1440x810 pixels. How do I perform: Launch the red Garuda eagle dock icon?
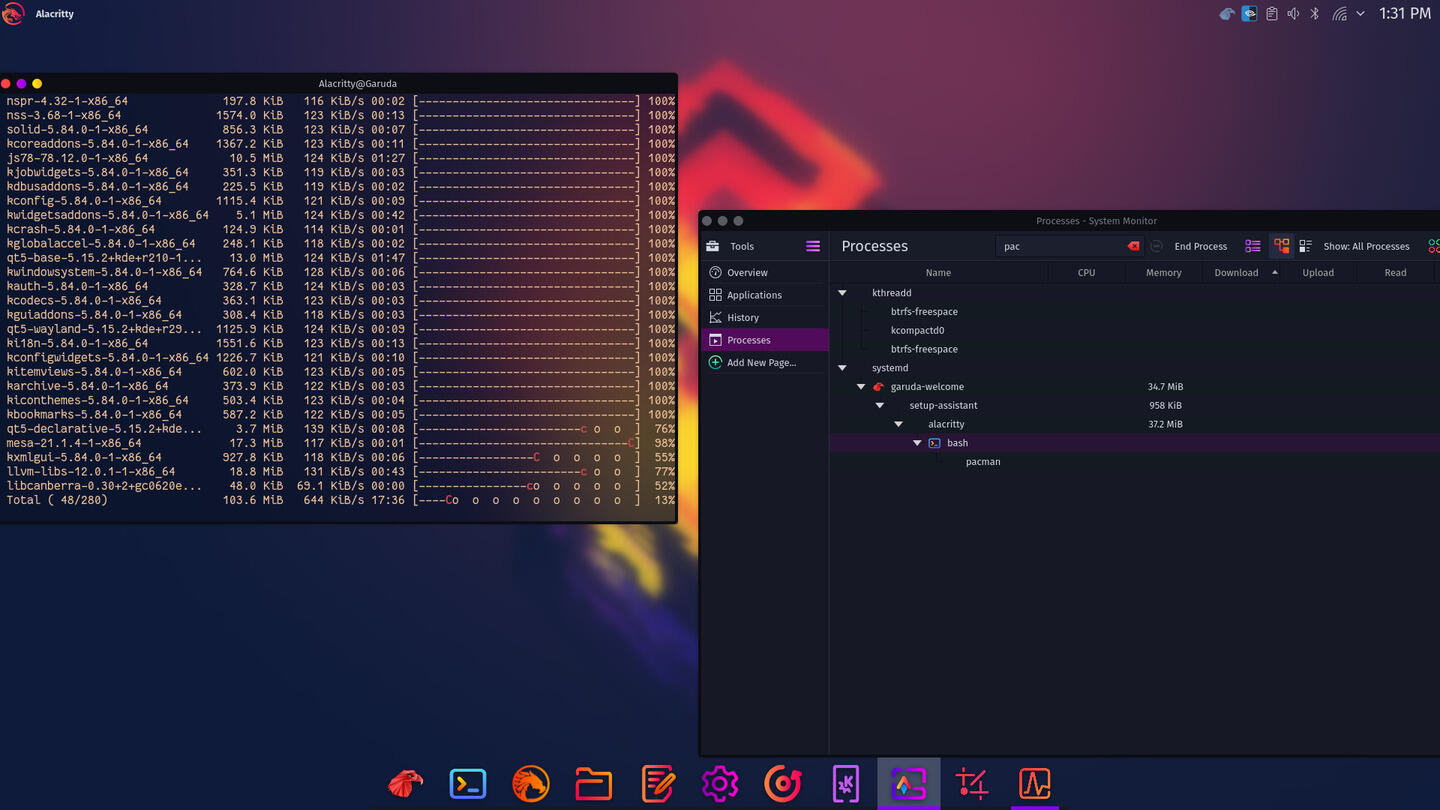point(405,783)
